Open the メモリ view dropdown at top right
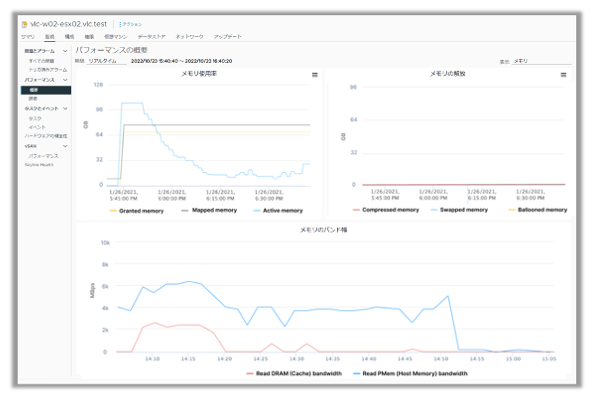Viewport: 596px width, 402px height. [541, 61]
